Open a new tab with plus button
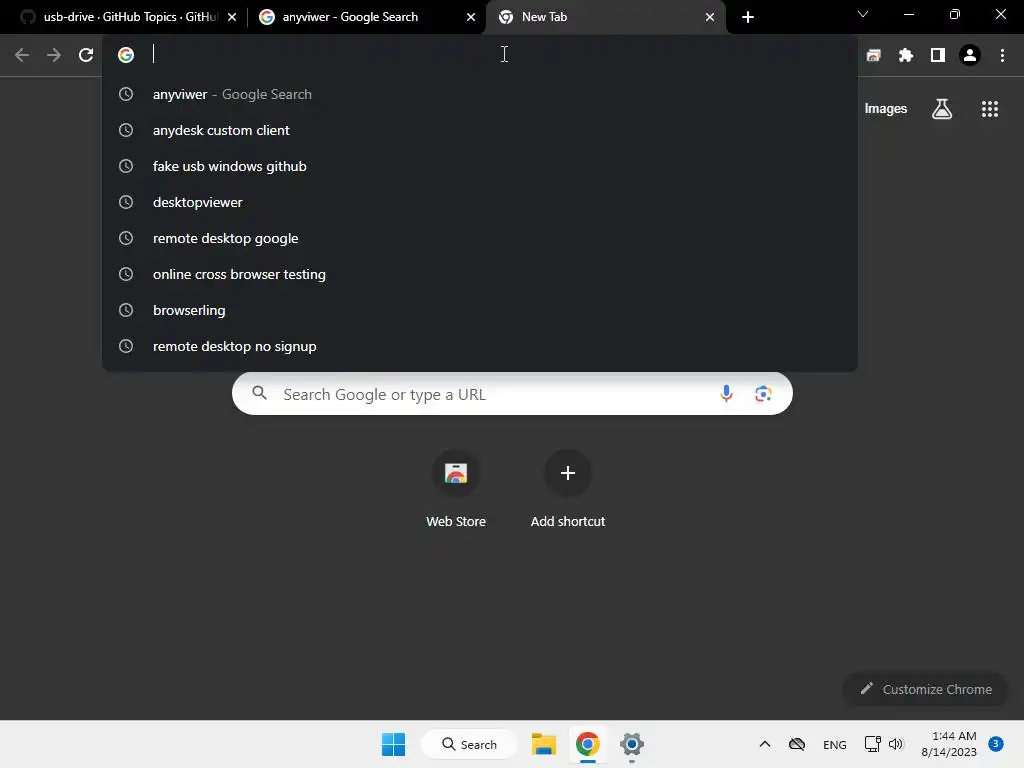The width and height of the screenshot is (1024, 768). coord(748,17)
